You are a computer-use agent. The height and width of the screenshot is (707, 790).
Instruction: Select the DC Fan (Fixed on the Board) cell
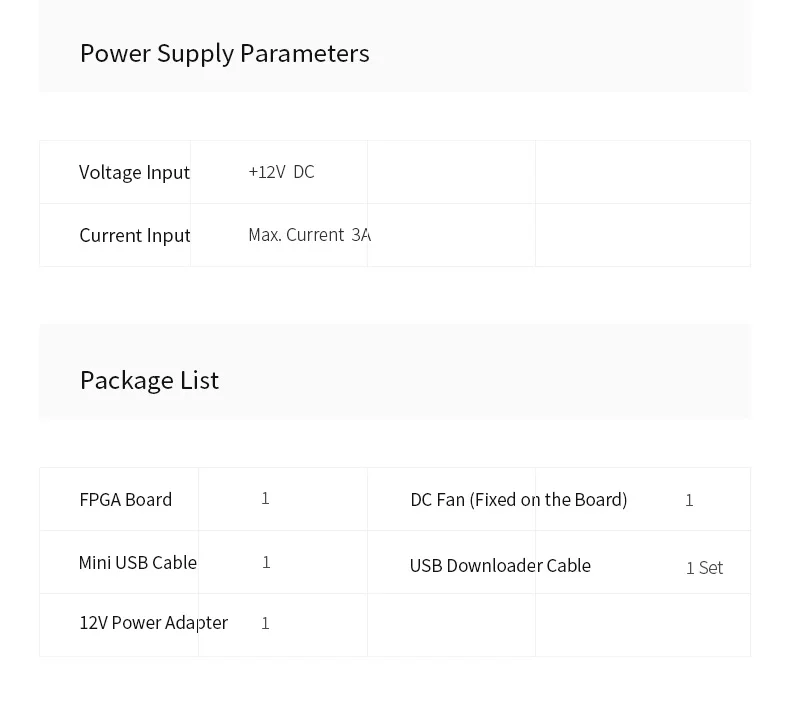pos(519,500)
